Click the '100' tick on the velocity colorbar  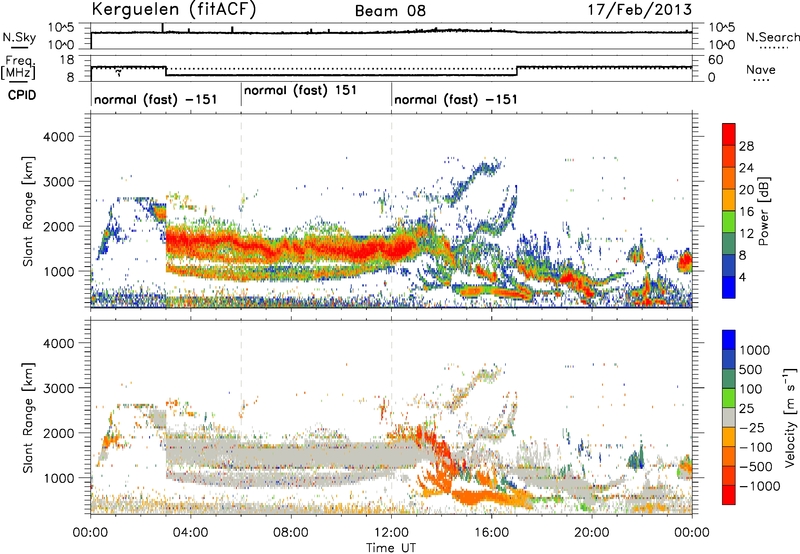pyautogui.click(x=751, y=389)
